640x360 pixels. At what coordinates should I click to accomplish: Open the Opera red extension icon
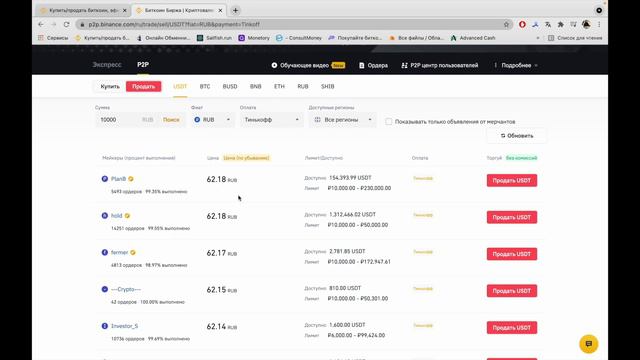coord(522,24)
